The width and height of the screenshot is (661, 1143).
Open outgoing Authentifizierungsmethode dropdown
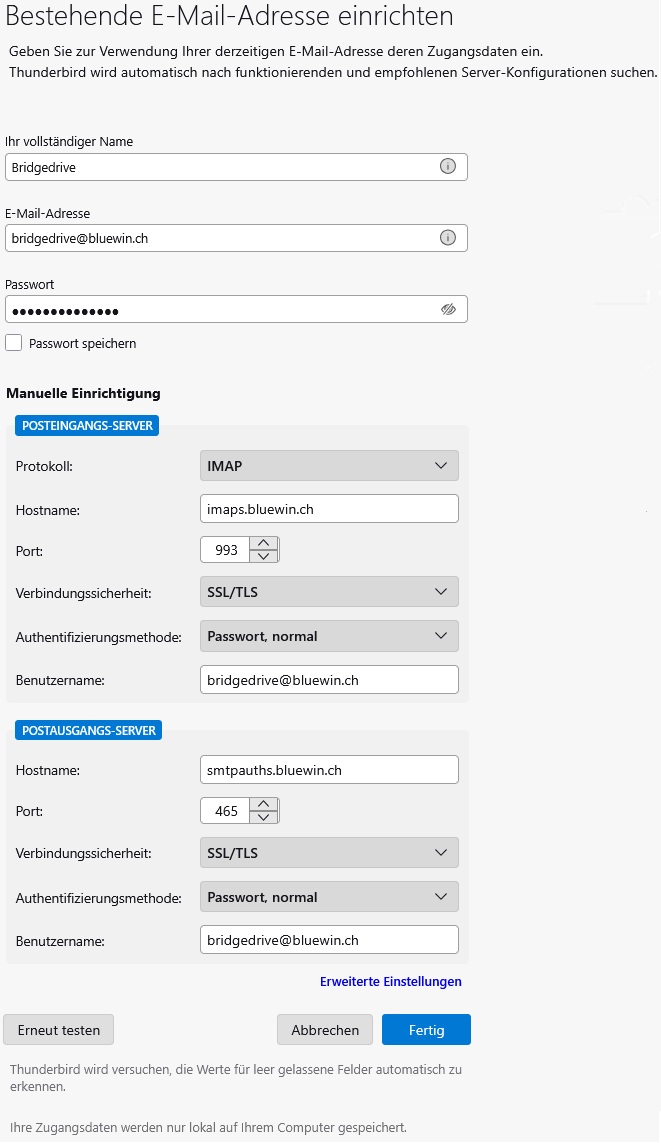pyautogui.click(x=329, y=897)
